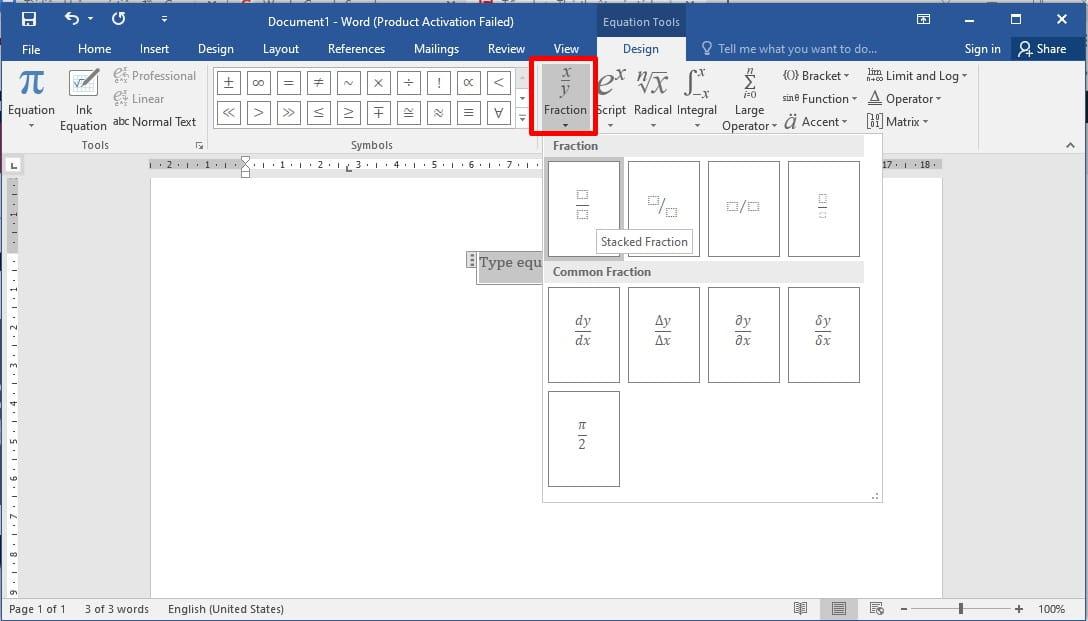Open the Bracket dropdown
Screen dimensions: 1088x621
coord(816,75)
